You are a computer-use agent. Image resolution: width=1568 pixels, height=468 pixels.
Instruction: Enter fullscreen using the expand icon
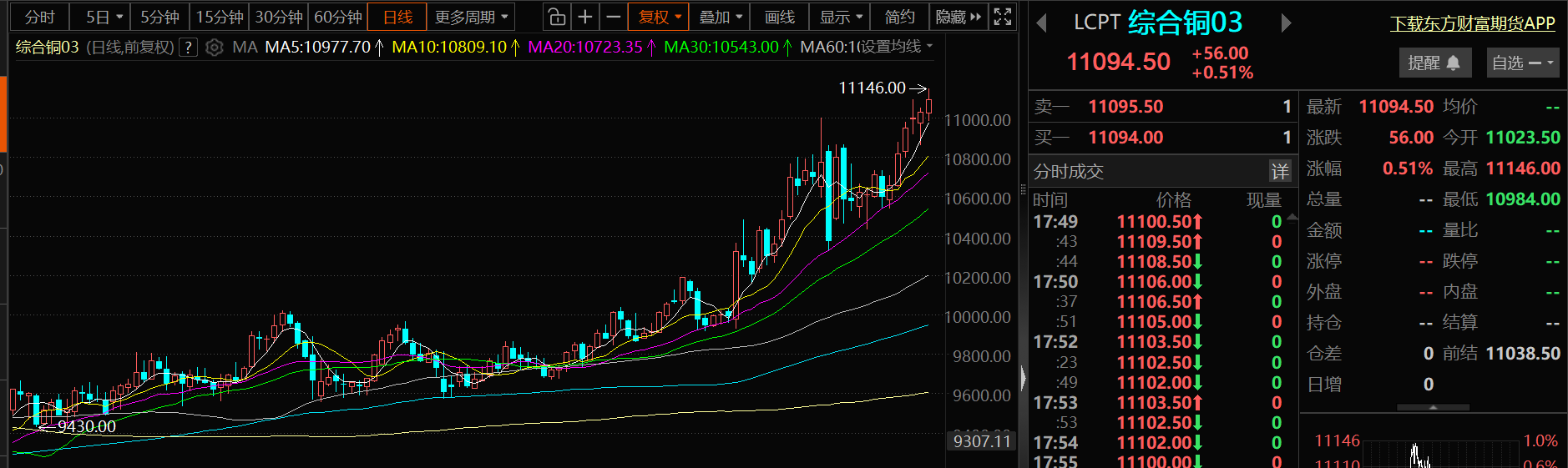coord(1003,17)
